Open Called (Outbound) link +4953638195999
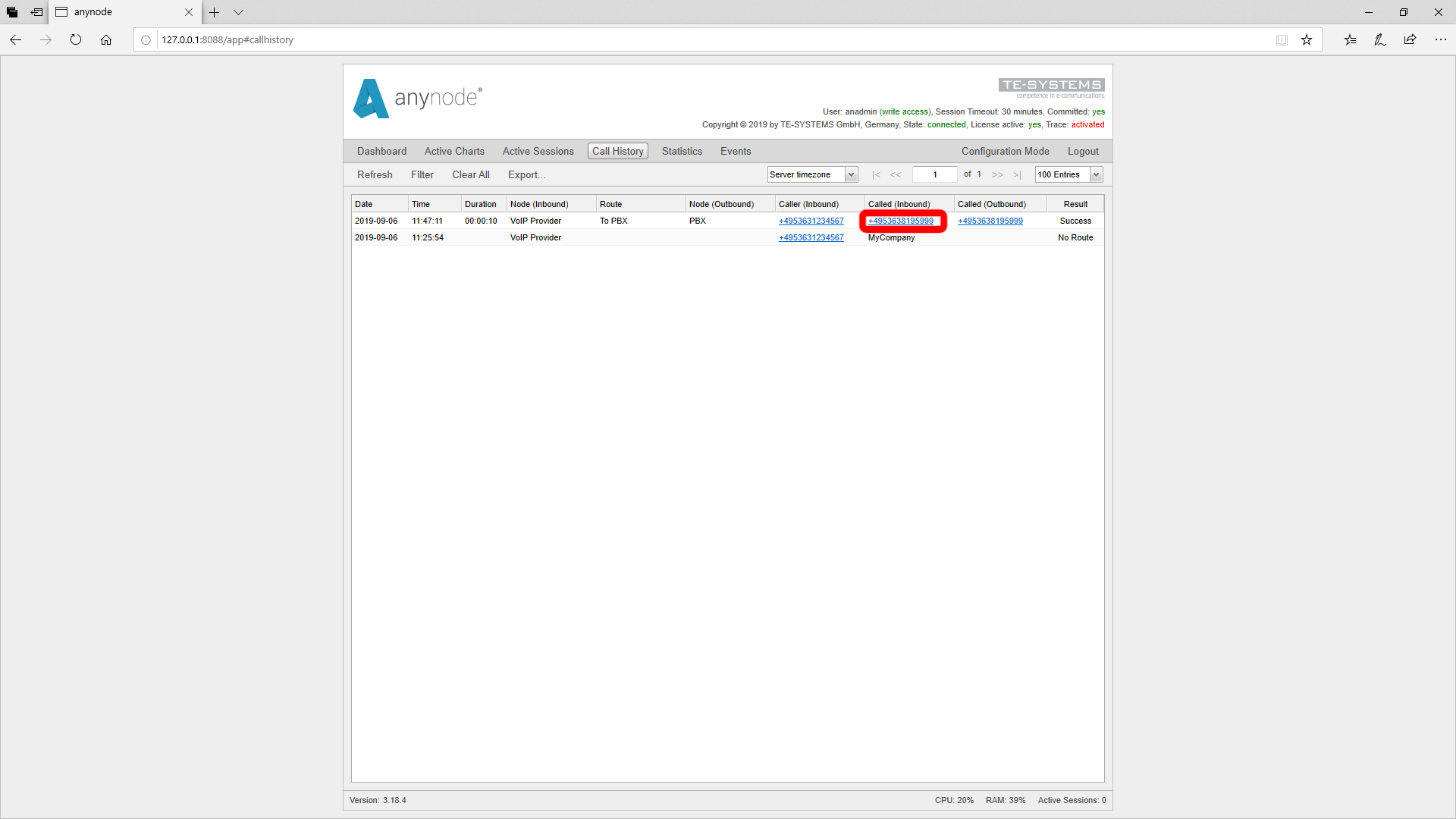Viewport: 1456px width, 819px height. pyautogui.click(x=990, y=221)
